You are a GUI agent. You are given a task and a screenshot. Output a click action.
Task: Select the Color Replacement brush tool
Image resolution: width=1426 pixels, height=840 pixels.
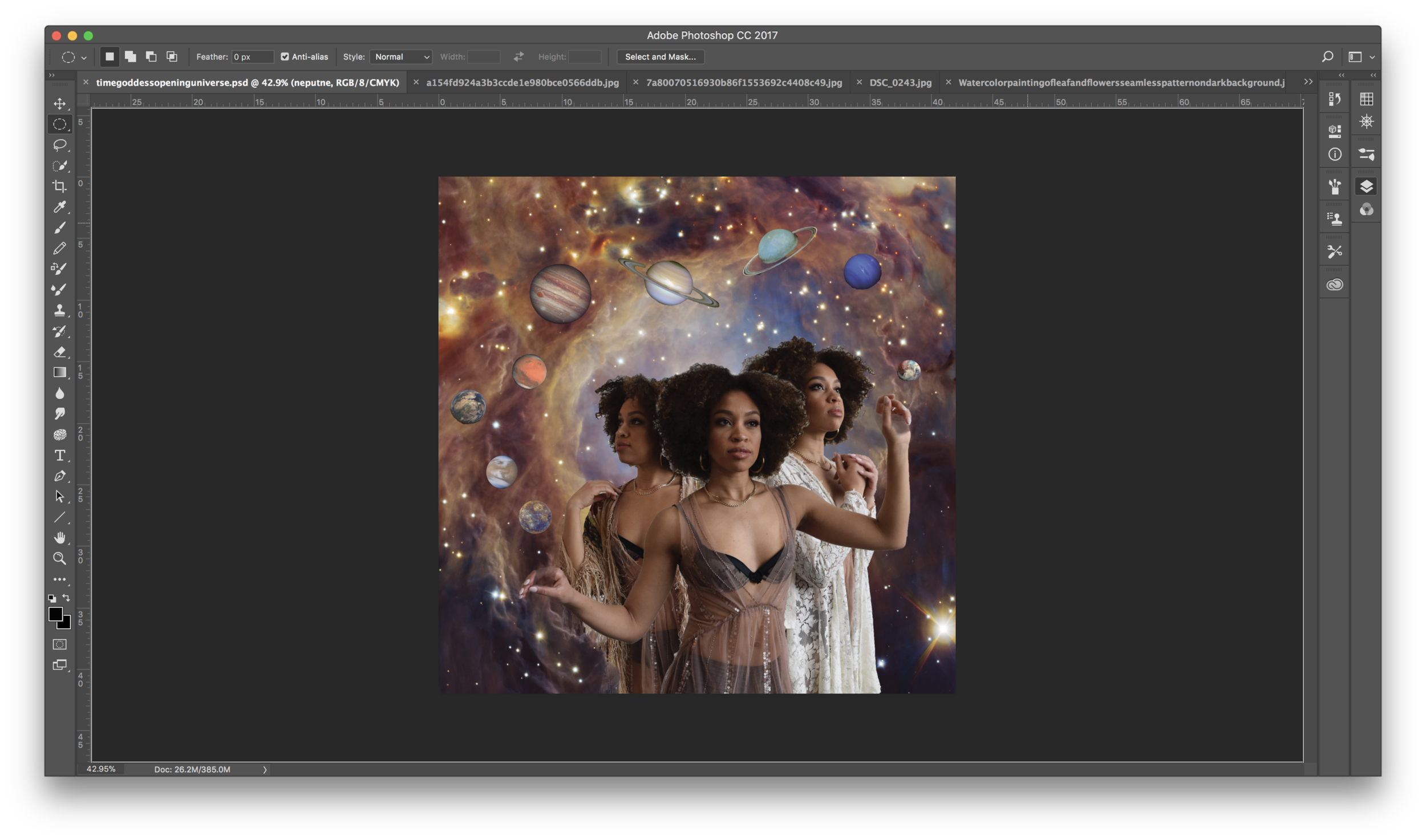click(59, 269)
